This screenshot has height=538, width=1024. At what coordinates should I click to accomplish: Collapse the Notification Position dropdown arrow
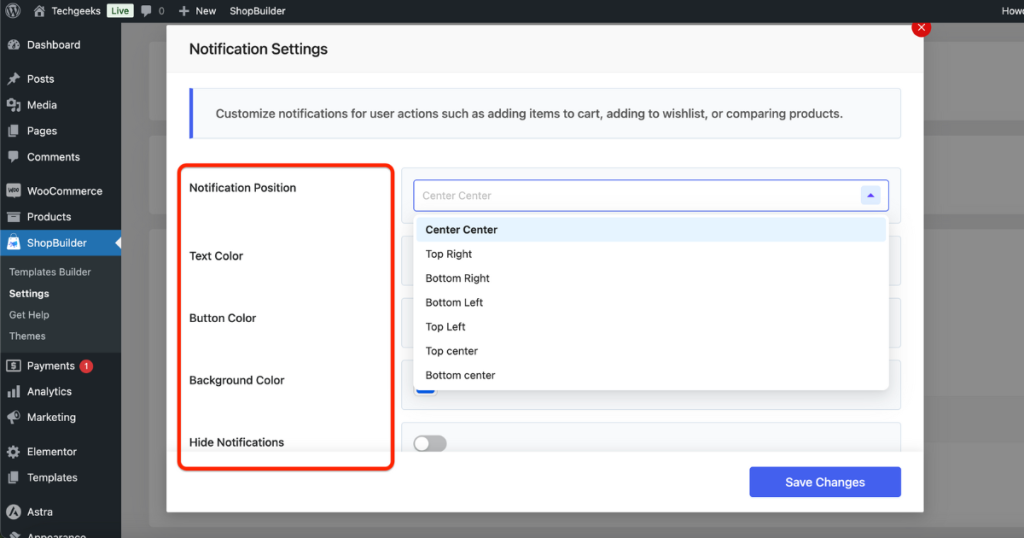pos(871,195)
